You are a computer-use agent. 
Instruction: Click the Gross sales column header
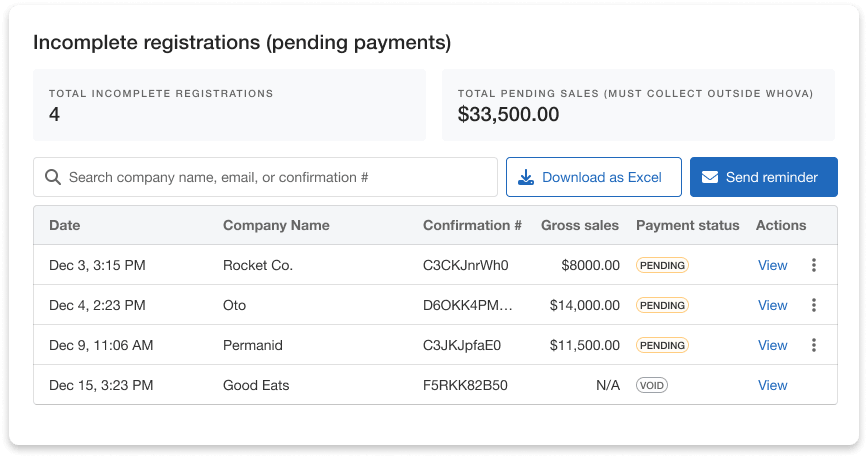point(579,225)
